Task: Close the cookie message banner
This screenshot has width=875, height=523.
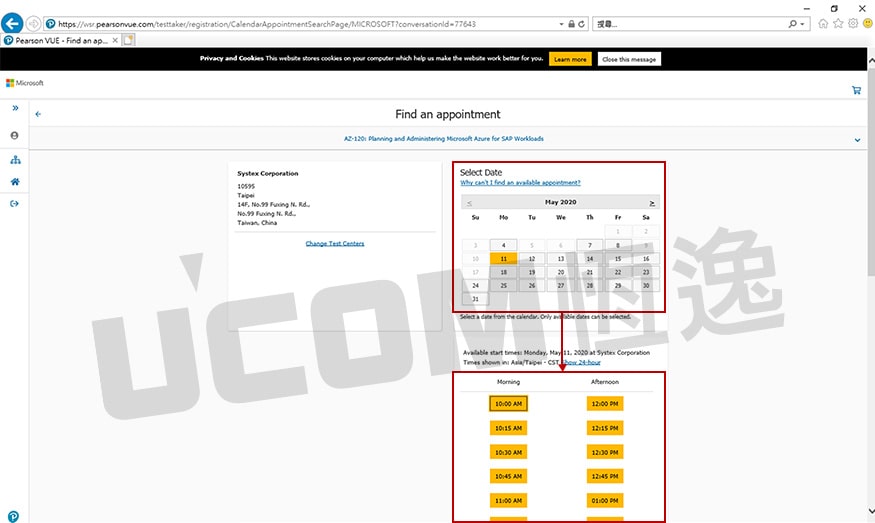Action: 629,59
